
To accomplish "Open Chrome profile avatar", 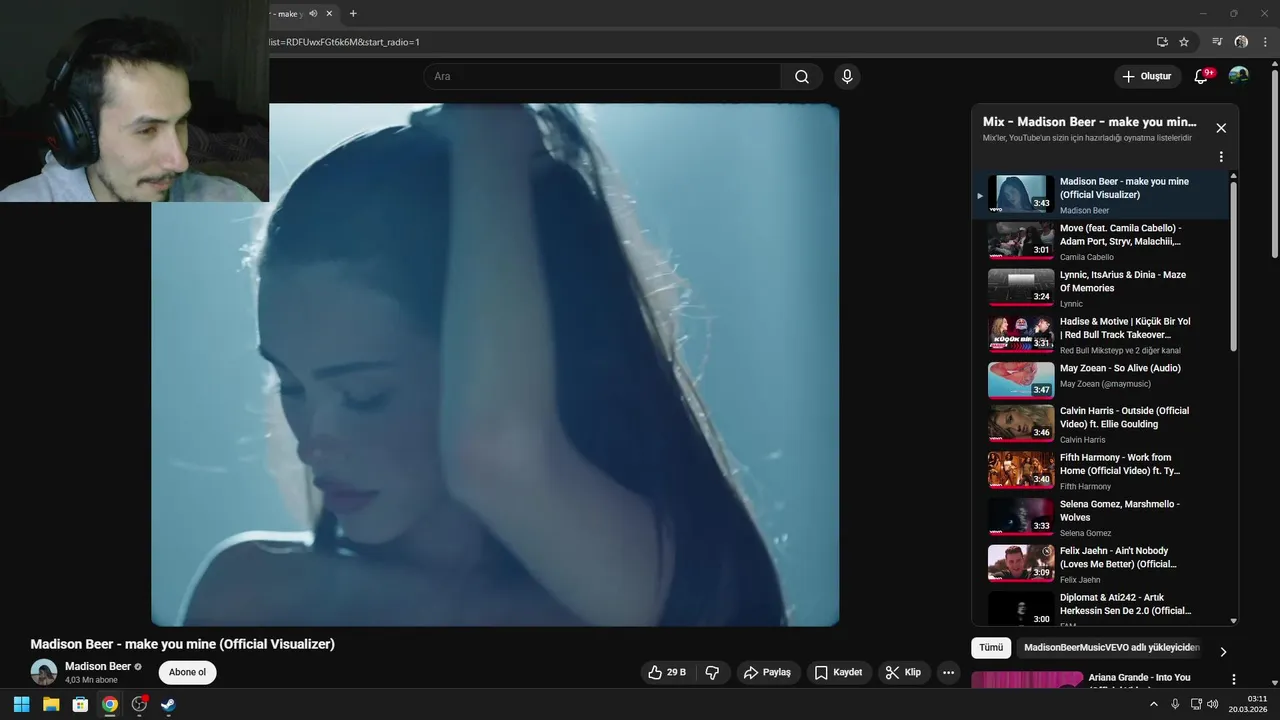I will [x=1241, y=42].
